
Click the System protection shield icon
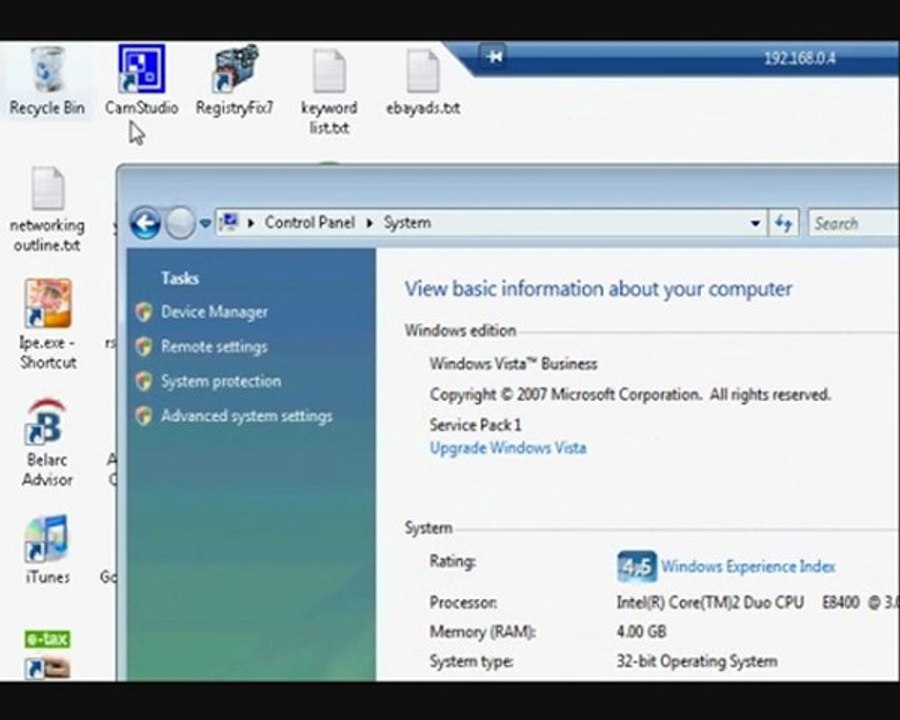144,381
